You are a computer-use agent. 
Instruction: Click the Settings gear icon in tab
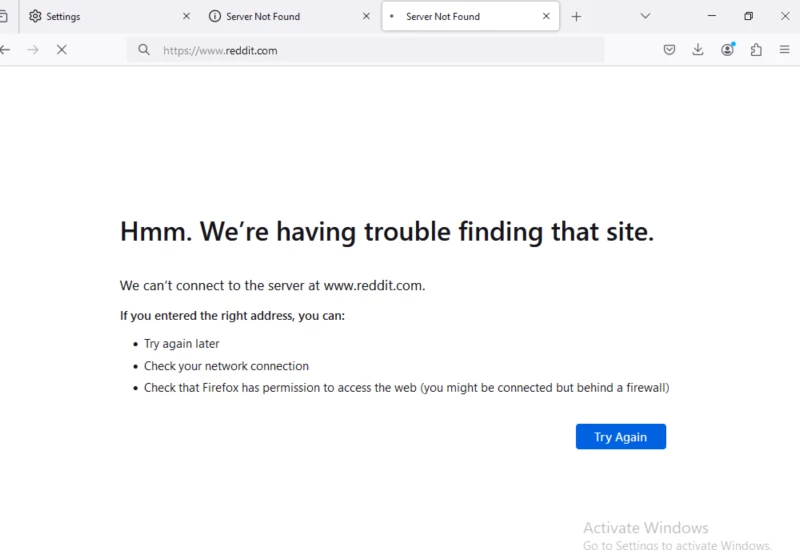(35, 16)
